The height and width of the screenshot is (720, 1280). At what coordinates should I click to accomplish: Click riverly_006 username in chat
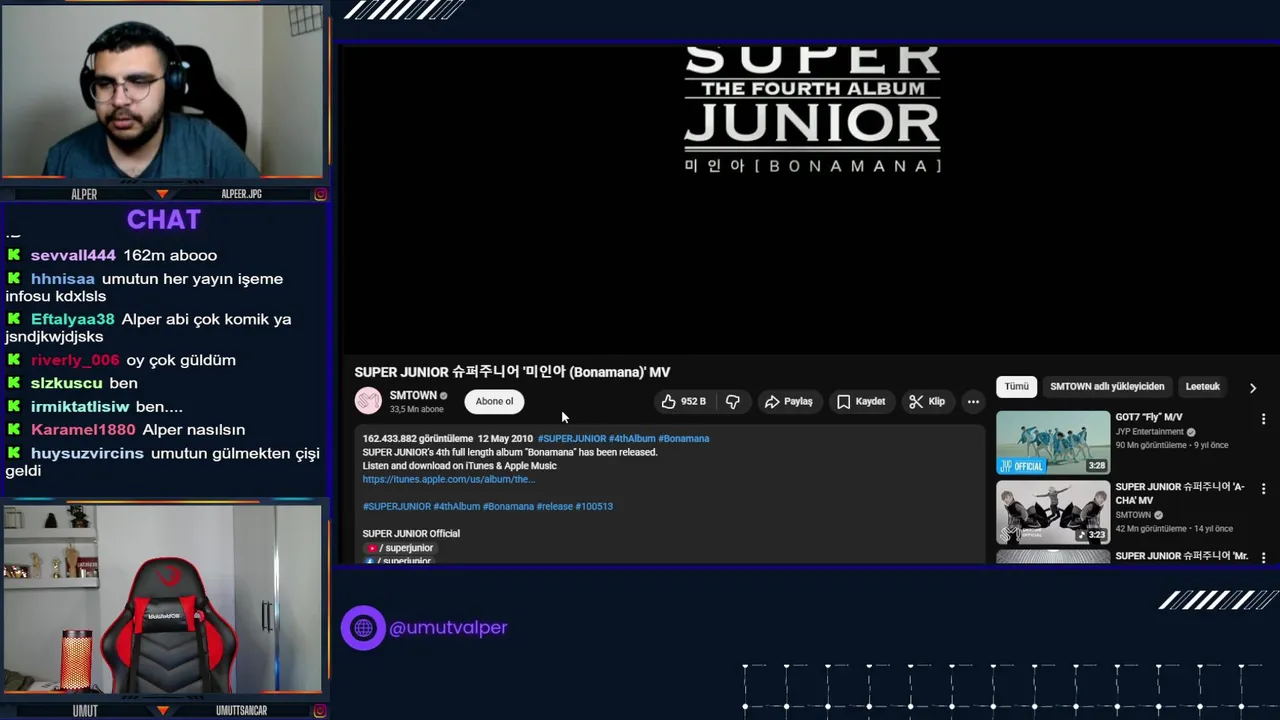pos(75,360)
